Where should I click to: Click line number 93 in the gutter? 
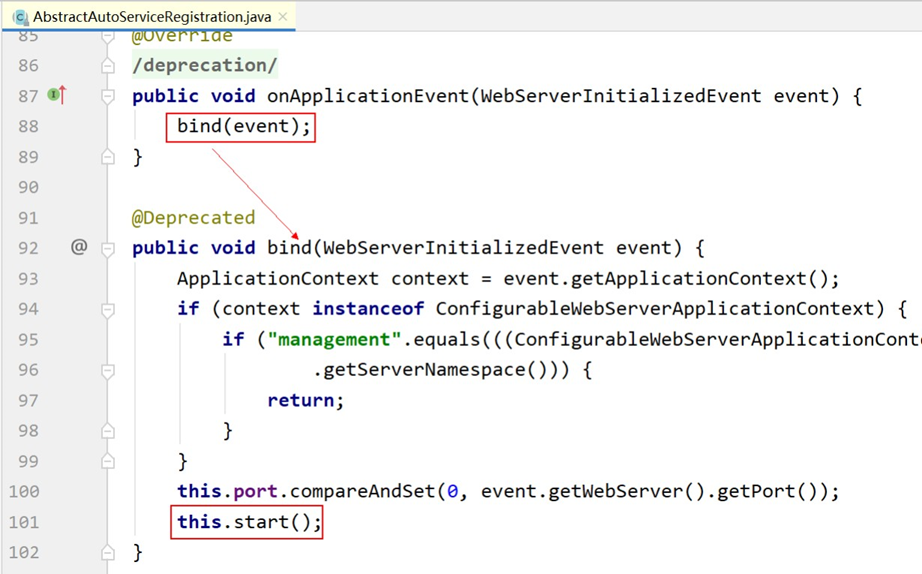click(x=28, y=279)
